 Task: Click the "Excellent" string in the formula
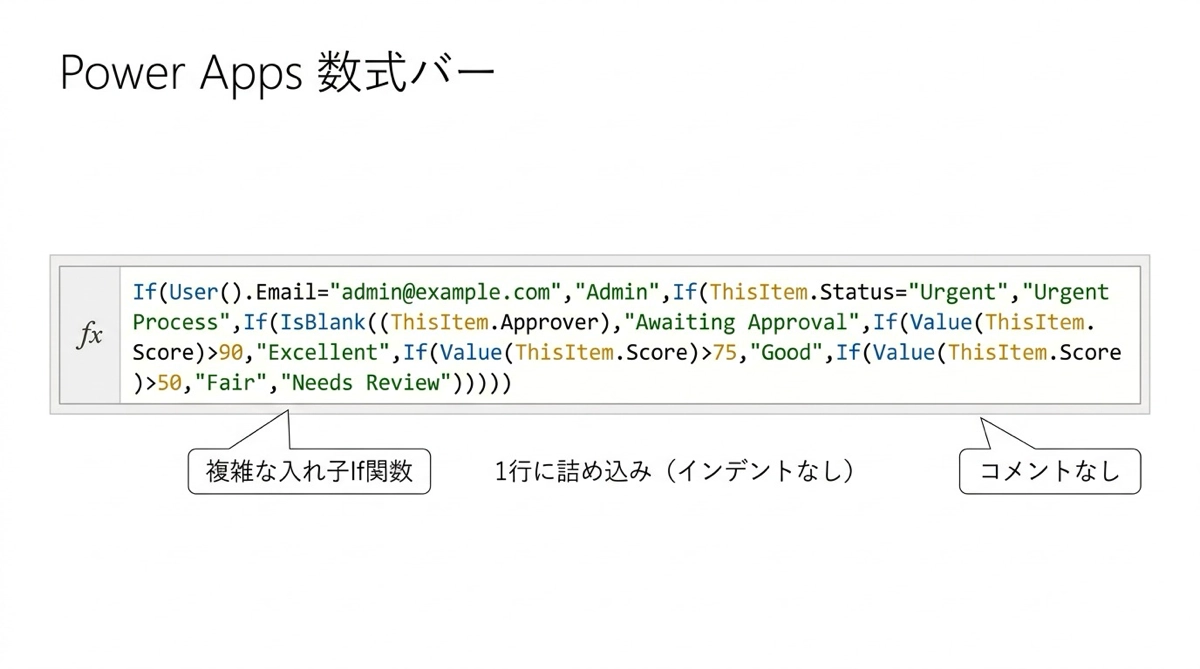click(x=327, y=353)
